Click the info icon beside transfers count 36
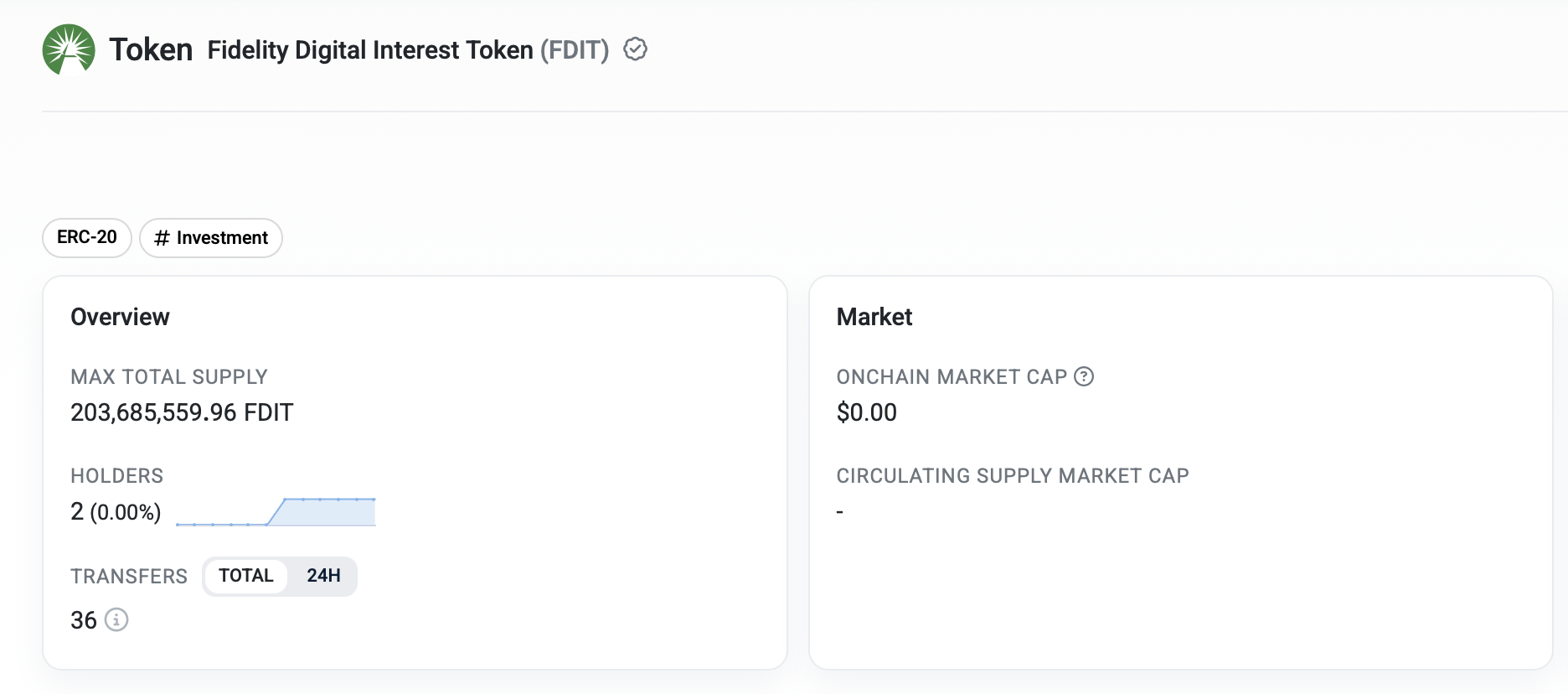Image resolution: width=1568 pixels, height=694 pixels. pos(116,620)
